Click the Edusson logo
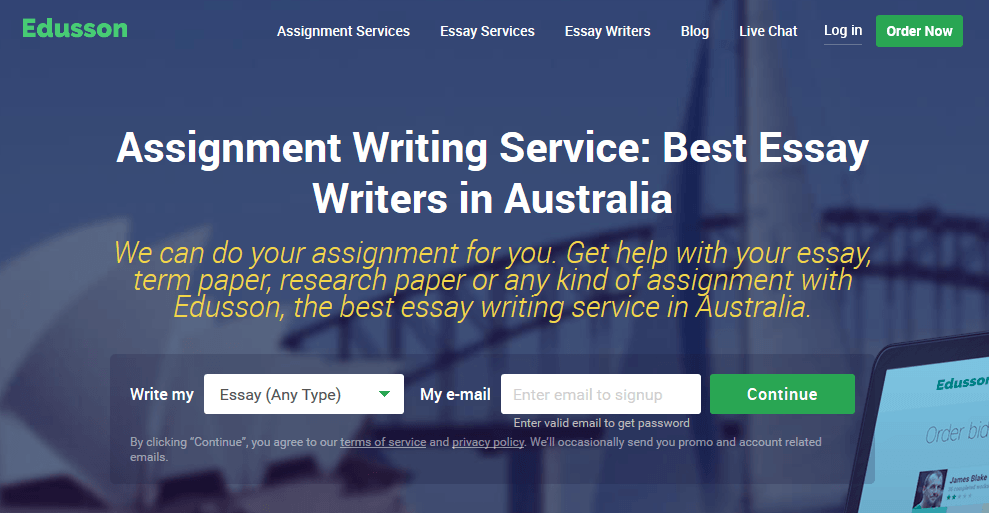 tap(74, 29)
